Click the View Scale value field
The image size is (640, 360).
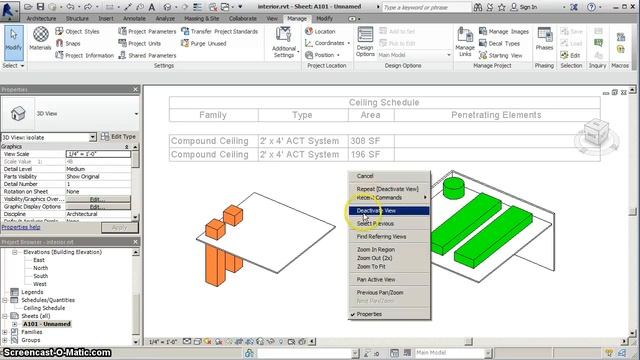click(98, 154)
